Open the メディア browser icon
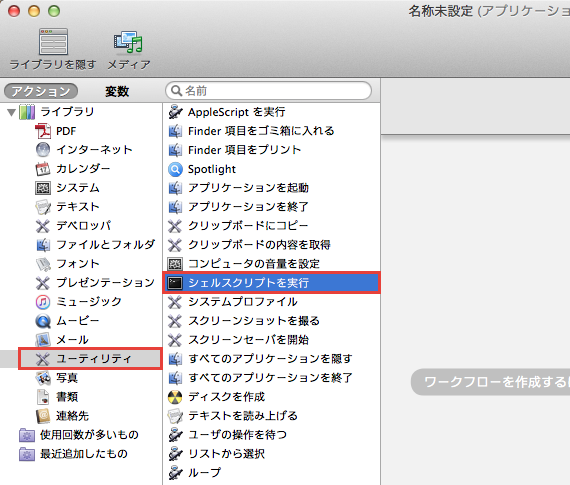This screenshot has width=570, height=485. point(128,42)
